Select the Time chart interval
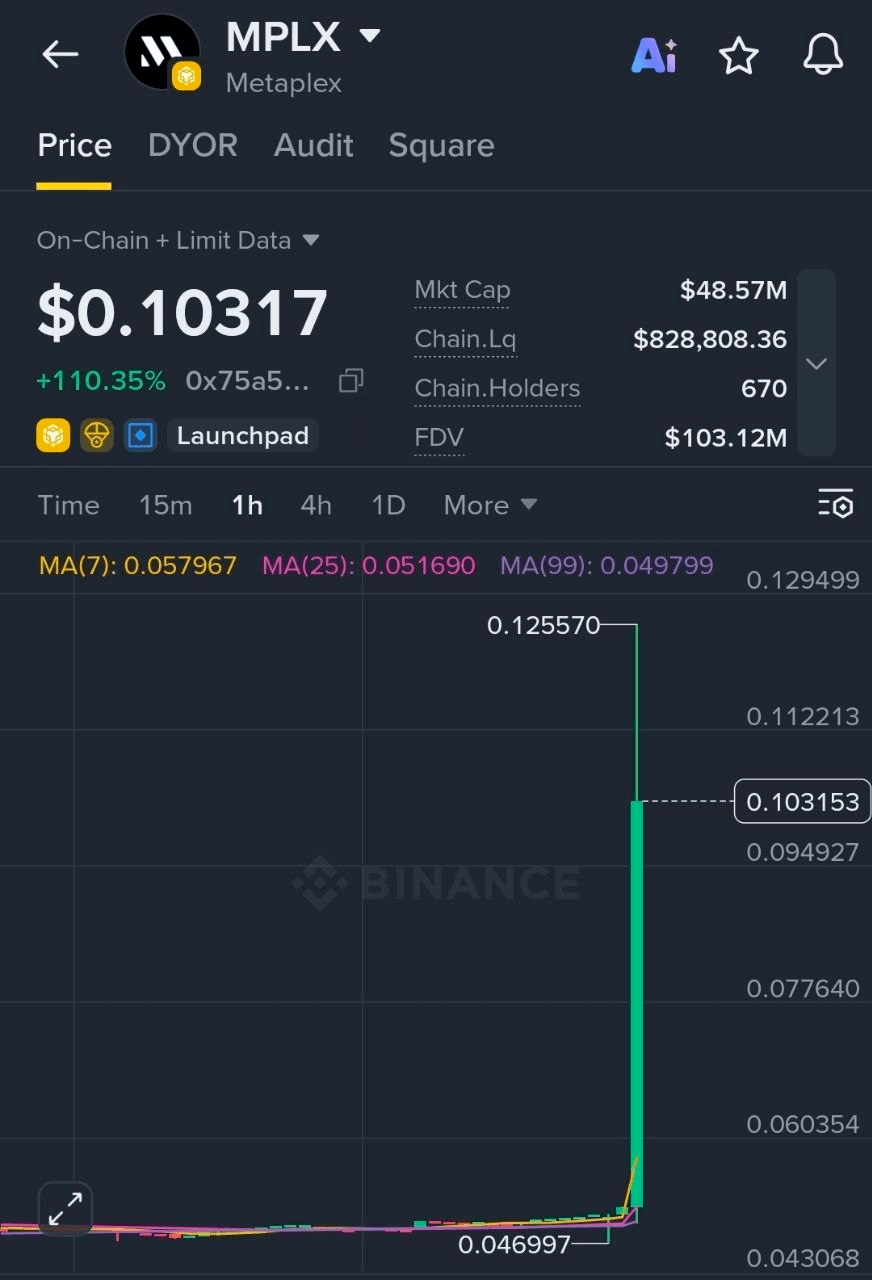The width and height of the screenshot is (872, 1280). (69, 505)
